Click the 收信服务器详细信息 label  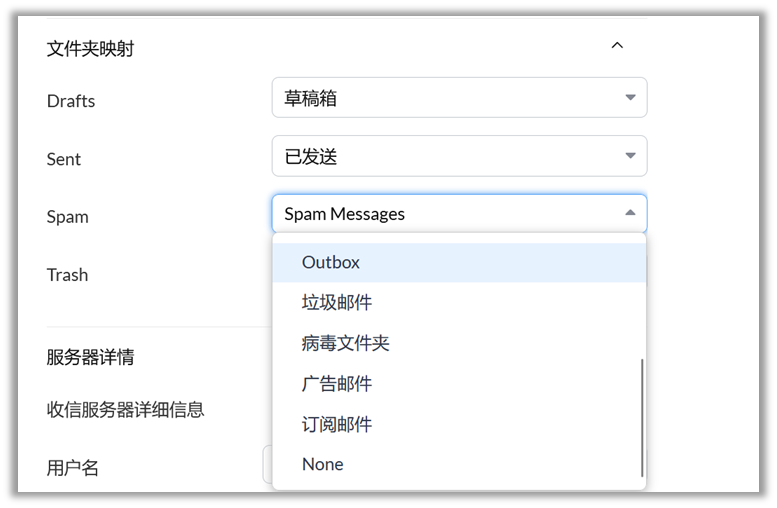(x=126, y=410)
